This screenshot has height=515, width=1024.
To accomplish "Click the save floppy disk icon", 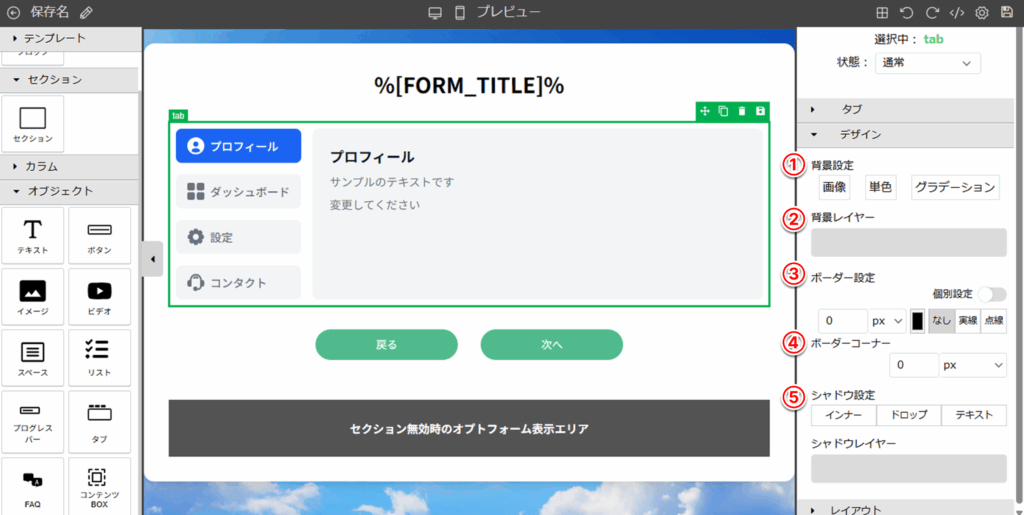I will (x=1007, y=13).
